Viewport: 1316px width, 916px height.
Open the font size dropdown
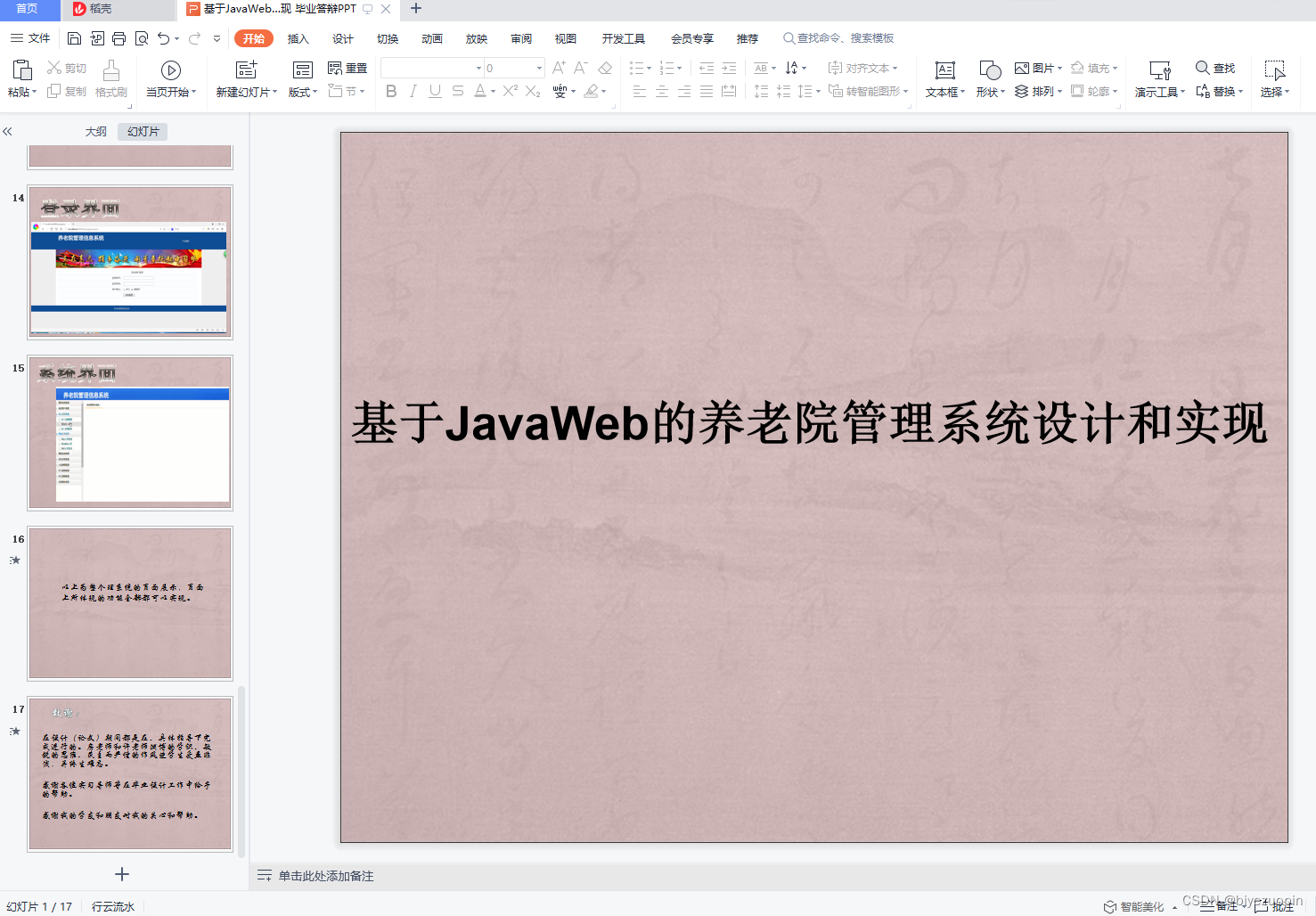(540, 67)
